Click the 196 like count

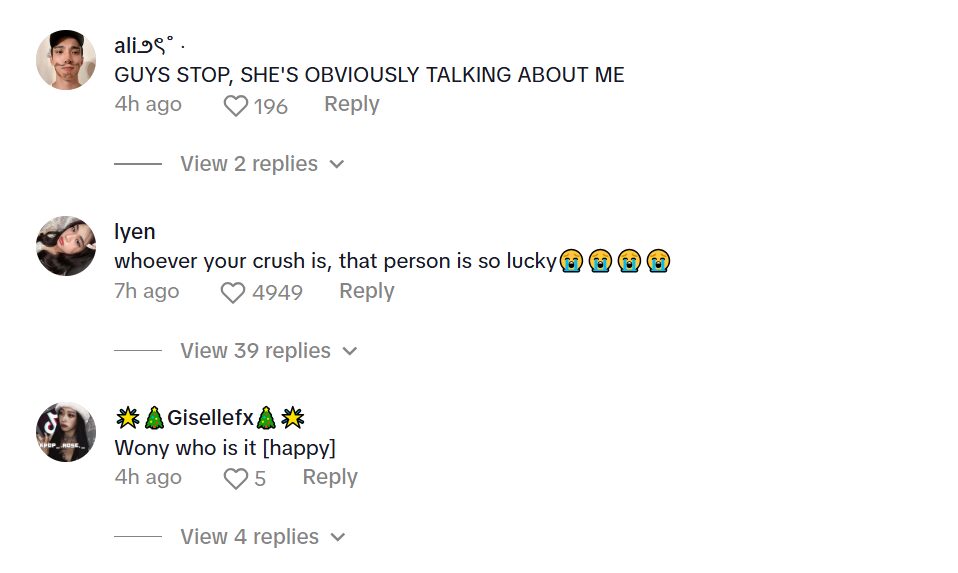coord(271,106)
